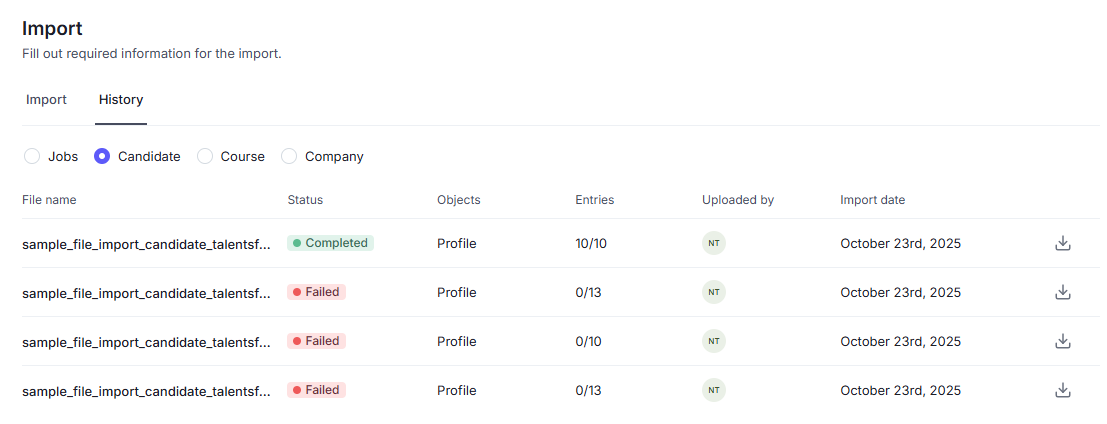The height and width of the screenshot is (424, 1107).
Task: Open the first sample_file_import_candidate file name
Action: pyautogui.click(x=146, y=243)
